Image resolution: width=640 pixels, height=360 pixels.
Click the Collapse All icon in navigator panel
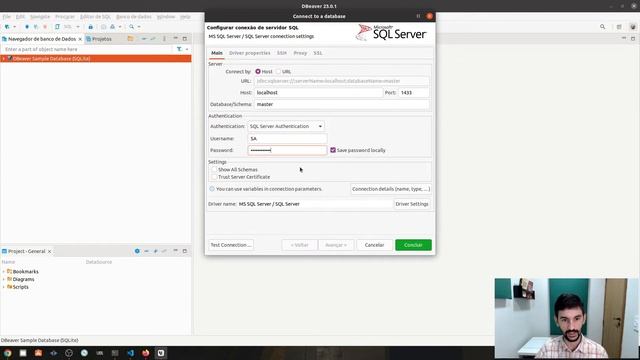144,38
